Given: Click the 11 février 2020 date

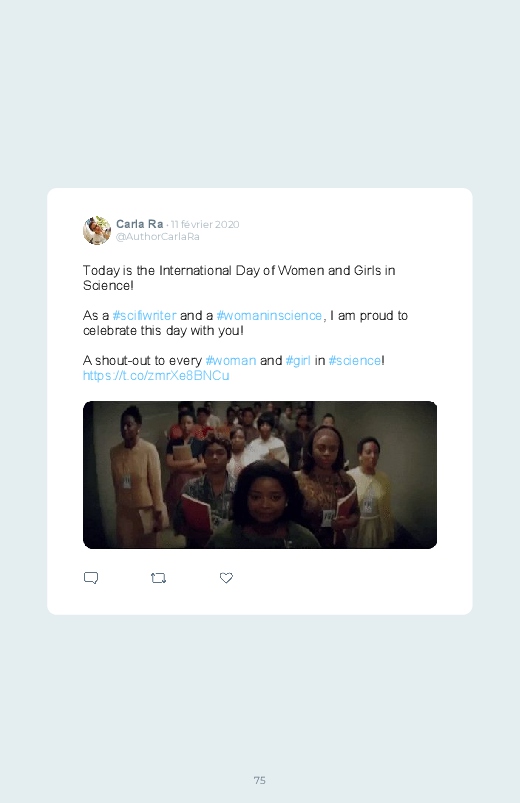Looking at the screenshot, I should [x=205, y=224].
